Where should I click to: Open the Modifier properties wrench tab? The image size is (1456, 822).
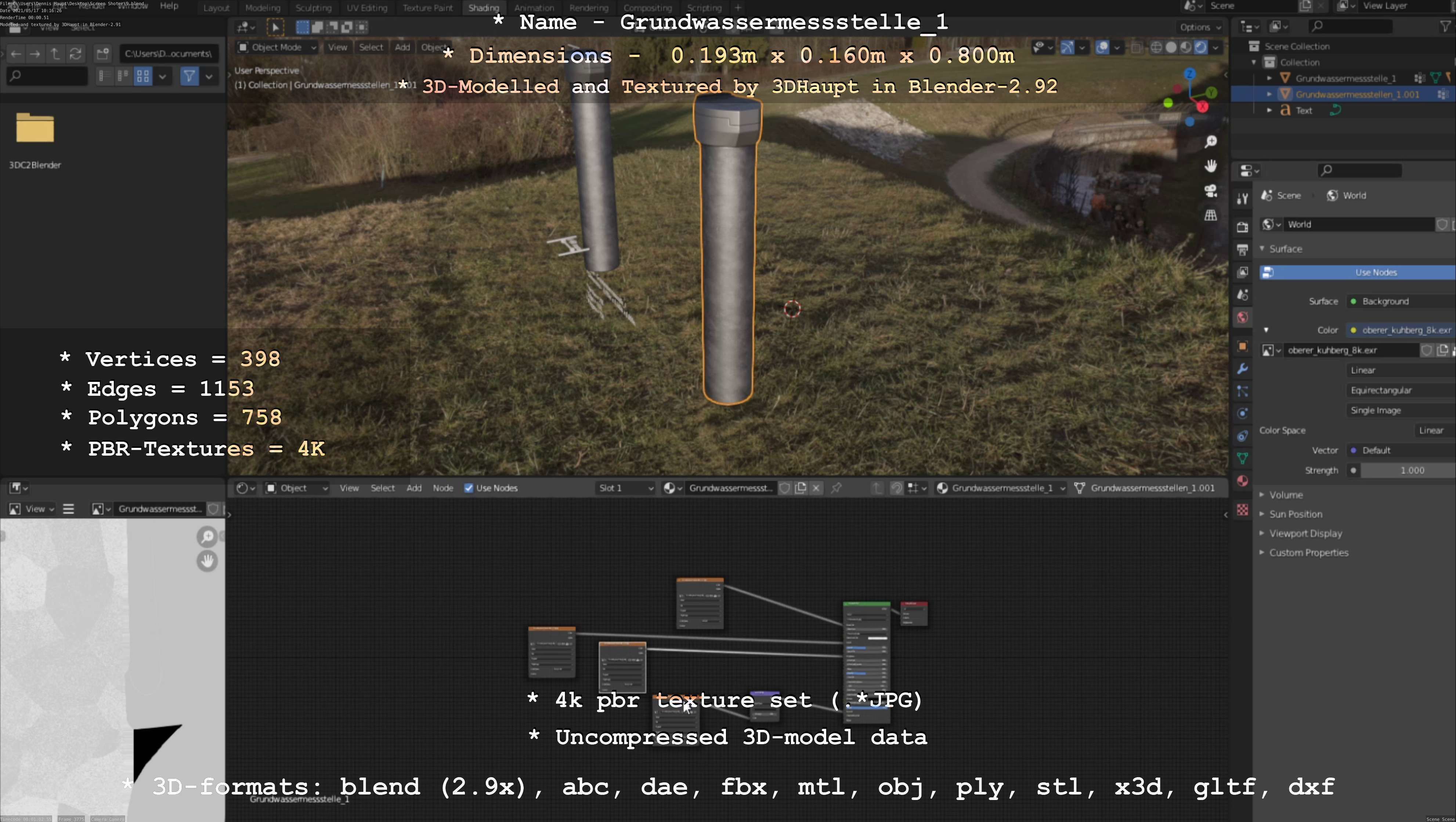(x=1242, y=369)
